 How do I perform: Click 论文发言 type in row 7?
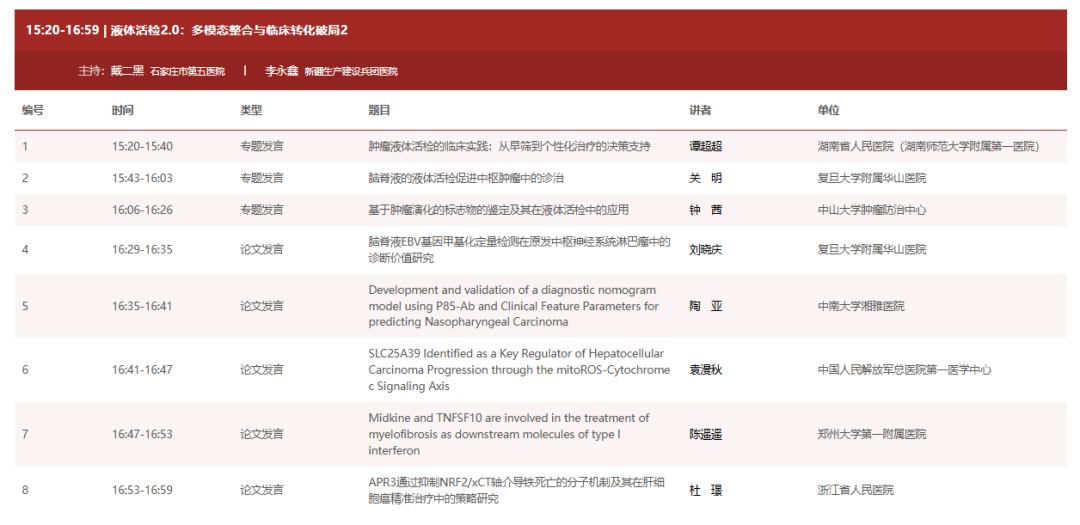click(262, 434)
